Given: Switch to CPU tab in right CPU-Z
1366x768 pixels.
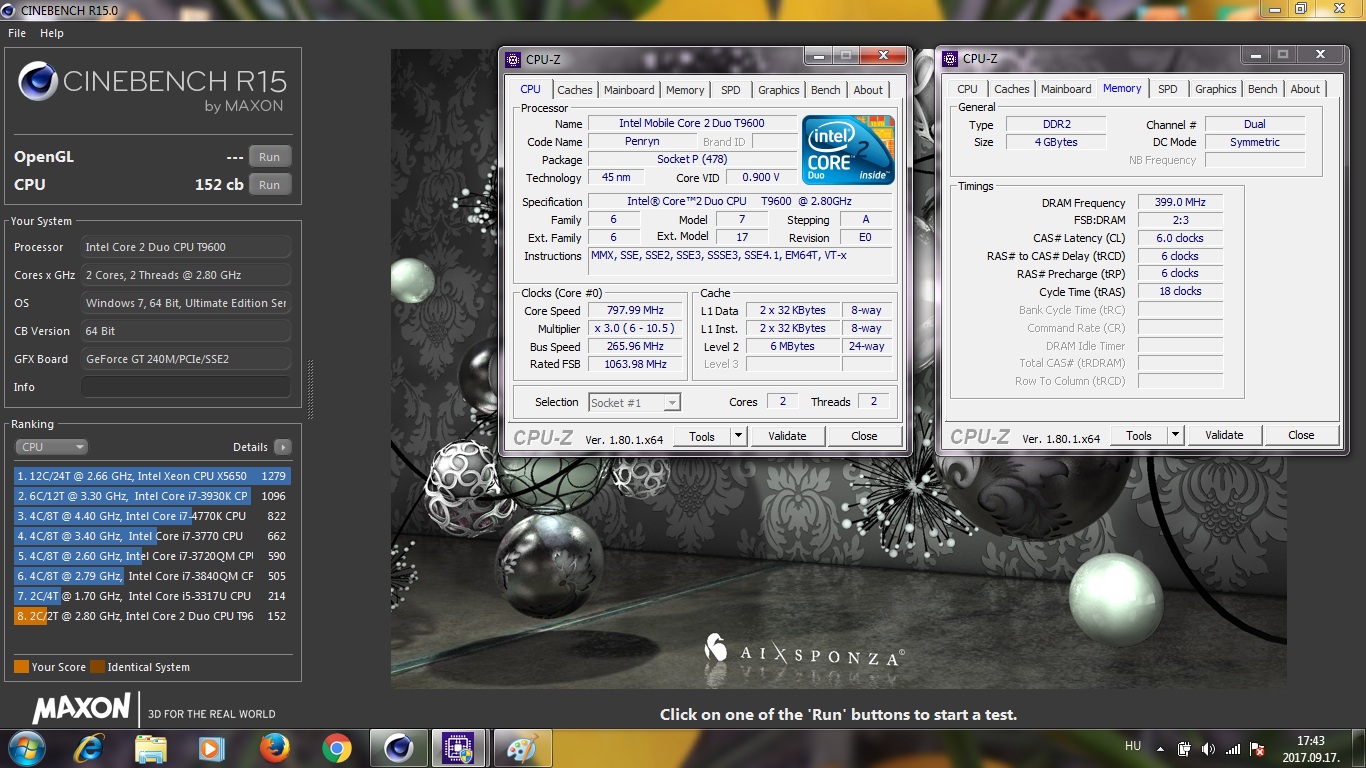Looking at the screenshot, I should [x=967, y=89].
